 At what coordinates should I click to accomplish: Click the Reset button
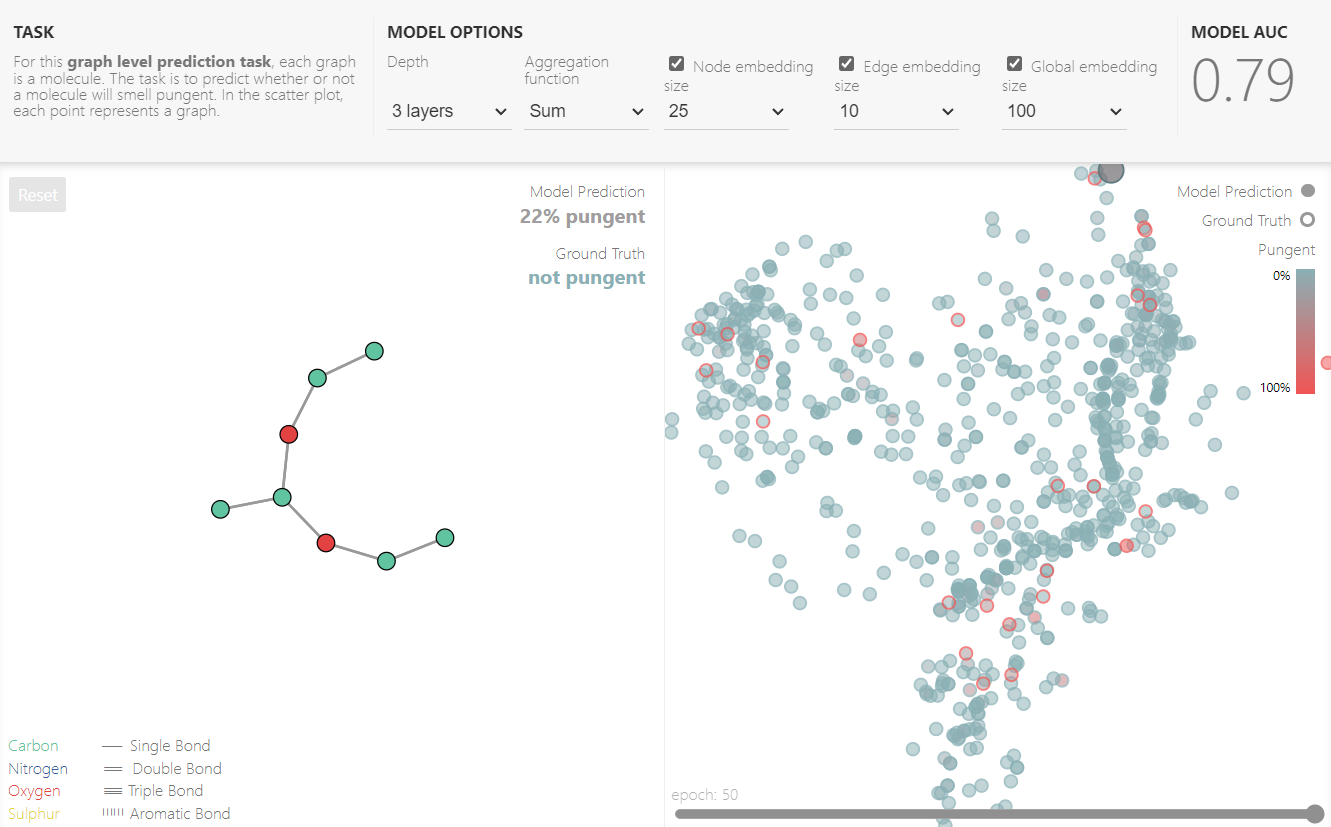[38, 195]
